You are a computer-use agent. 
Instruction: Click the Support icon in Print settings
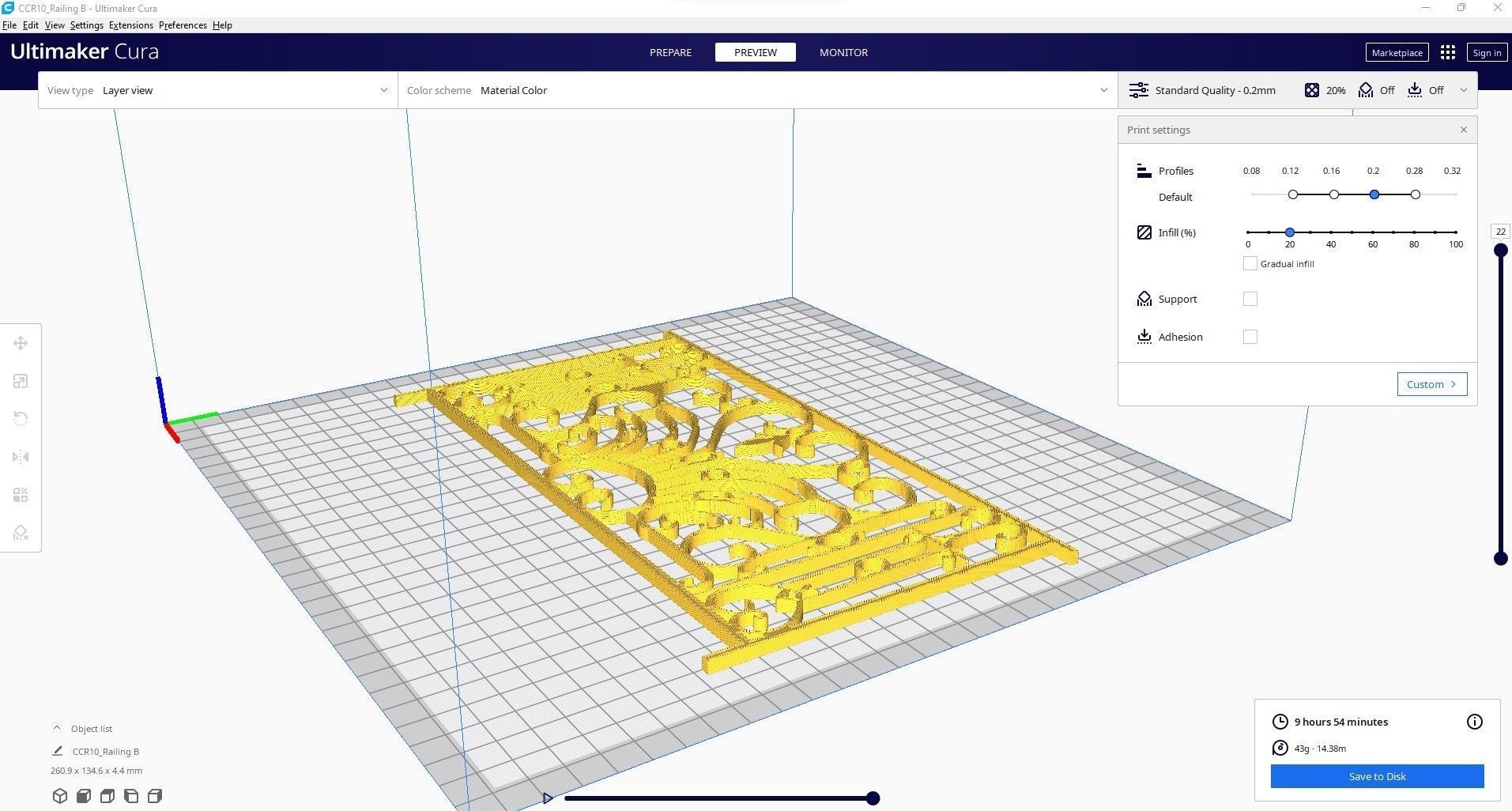coord(1144,299)
